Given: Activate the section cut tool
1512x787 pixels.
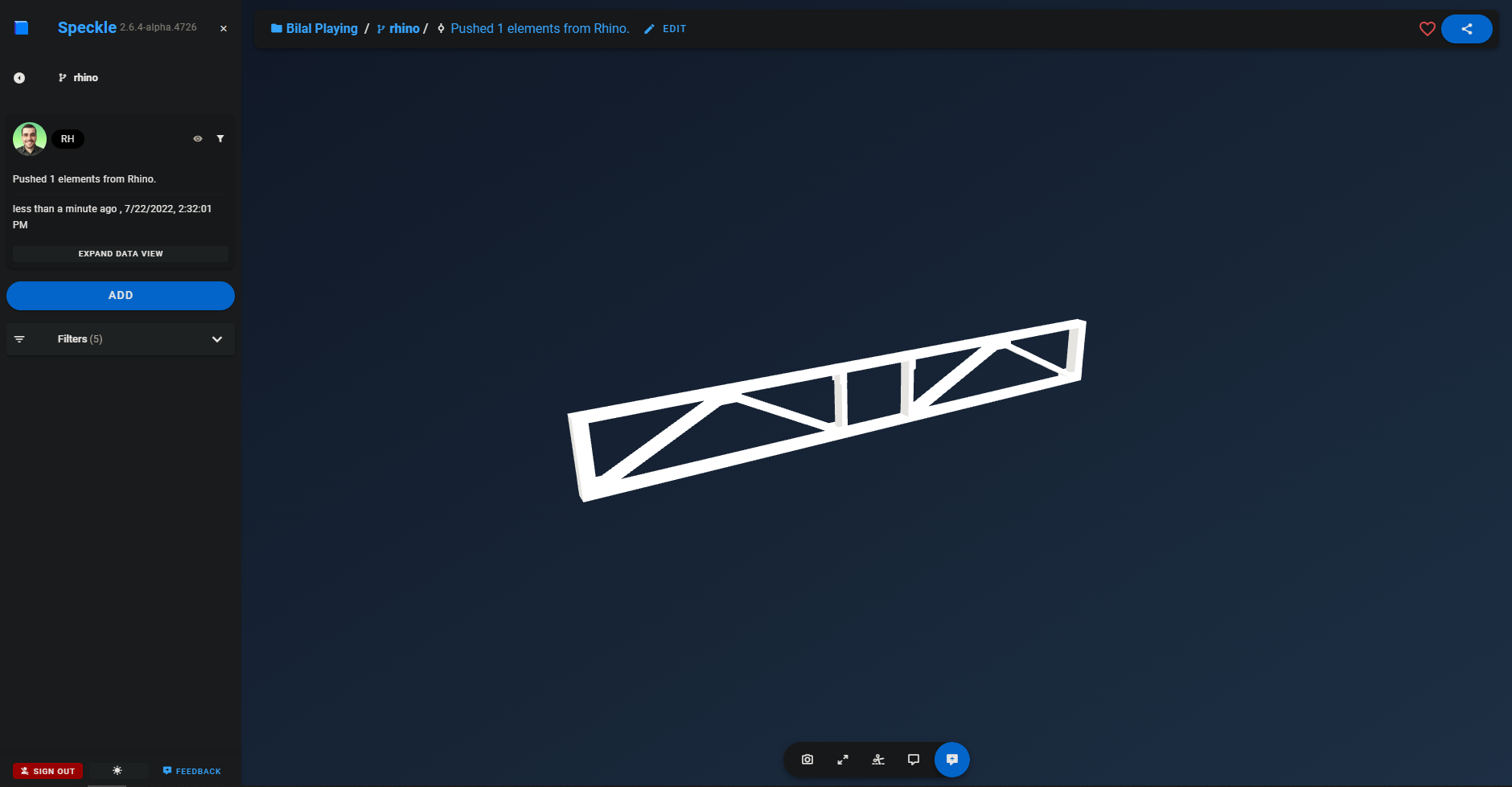Looking at the screenshot, I should coord(877,759).
